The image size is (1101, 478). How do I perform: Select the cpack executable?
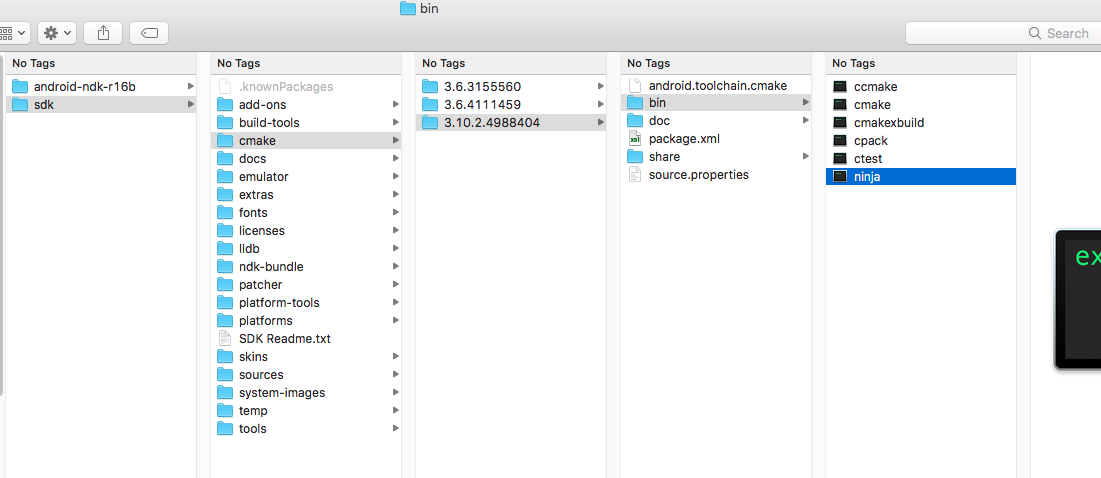(921, 141)
